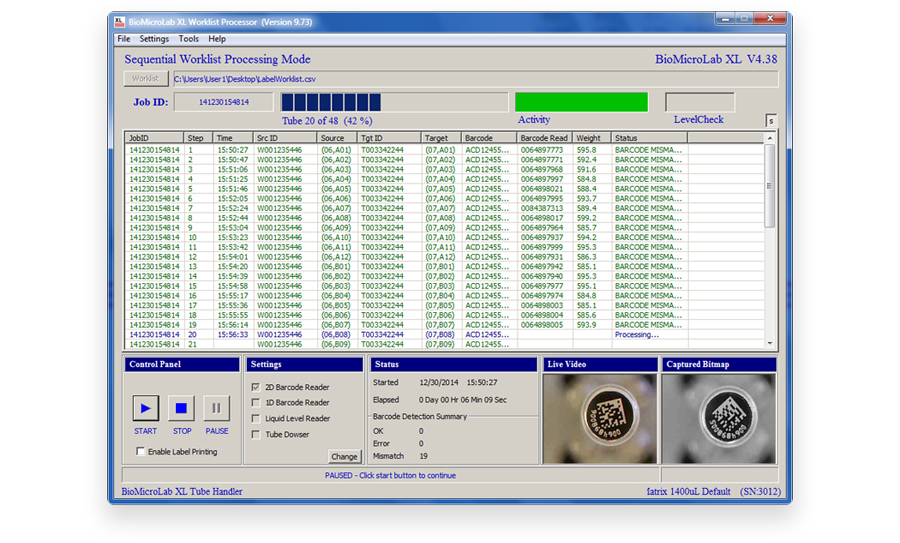Screen dimensions: 900x543
Task: Open the File menu
Action: click(124, 39)
